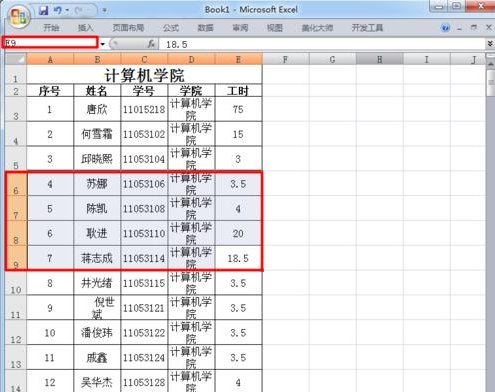Viewport: 495px width, 392px height.
Task: Click the 姓名 header cell
Action: coord(97,91)
